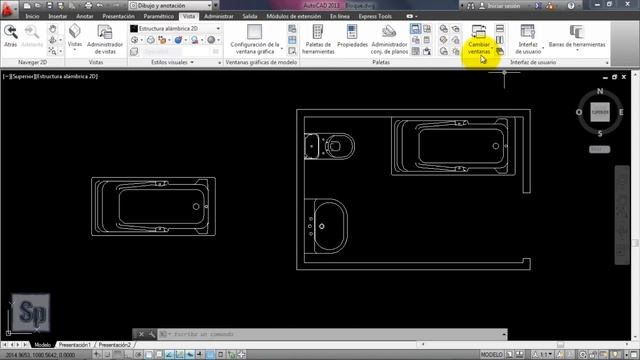Image resolution: width=640 pixels, height=360 pixels.
Task: Click the Plot printer icon in quick access toolbar
Action: [x=88, y=6]
